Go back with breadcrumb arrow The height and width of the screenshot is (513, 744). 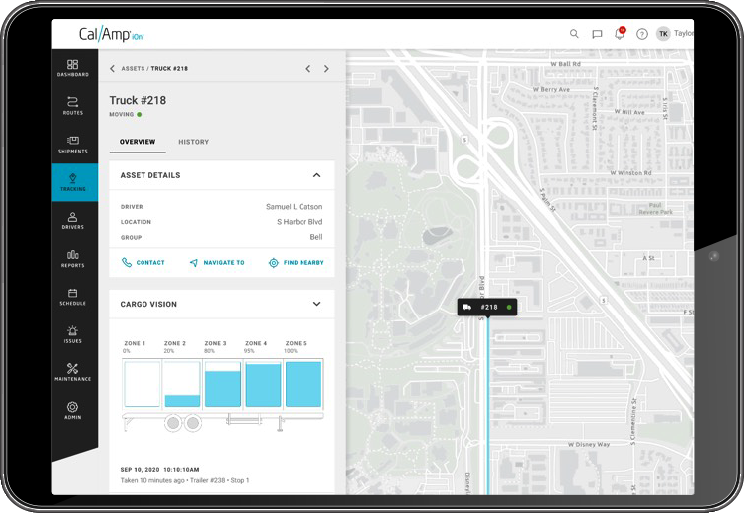point(112,68)
